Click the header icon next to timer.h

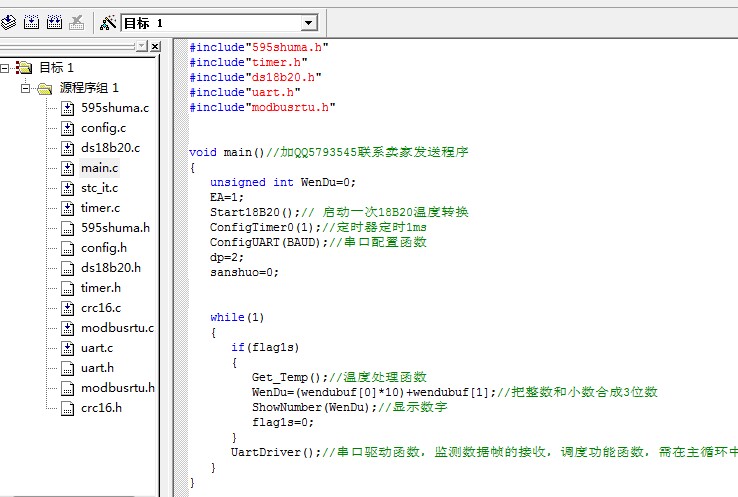pyautogui.click(x=67, y=289)
